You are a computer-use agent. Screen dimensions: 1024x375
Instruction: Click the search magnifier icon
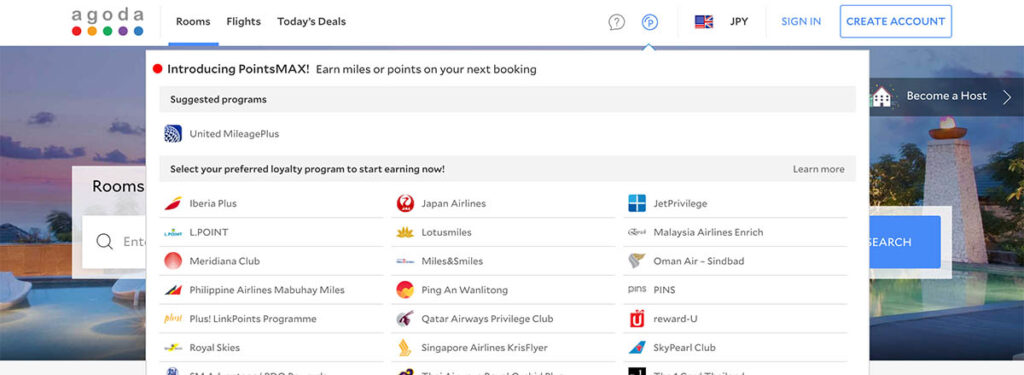click(x=104, y=242)
